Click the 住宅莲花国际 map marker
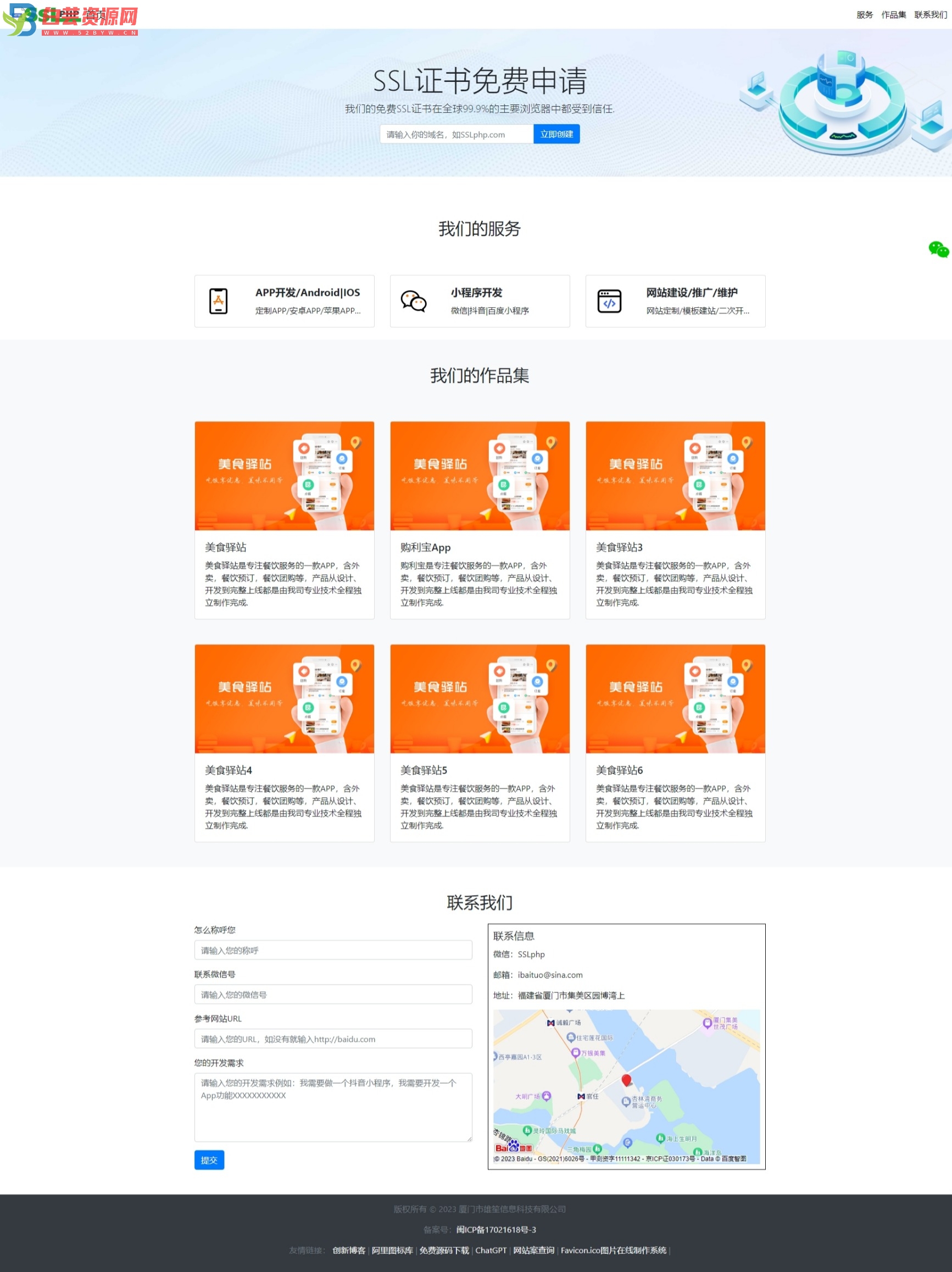The height and width of the screenshot is (1272, 952). (x=571, y=1037)
